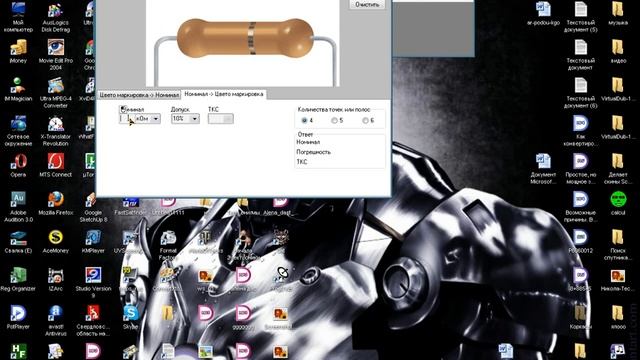Select 4 bands radio button
Screen dimensions: 640x360
(x=304, y=120)
